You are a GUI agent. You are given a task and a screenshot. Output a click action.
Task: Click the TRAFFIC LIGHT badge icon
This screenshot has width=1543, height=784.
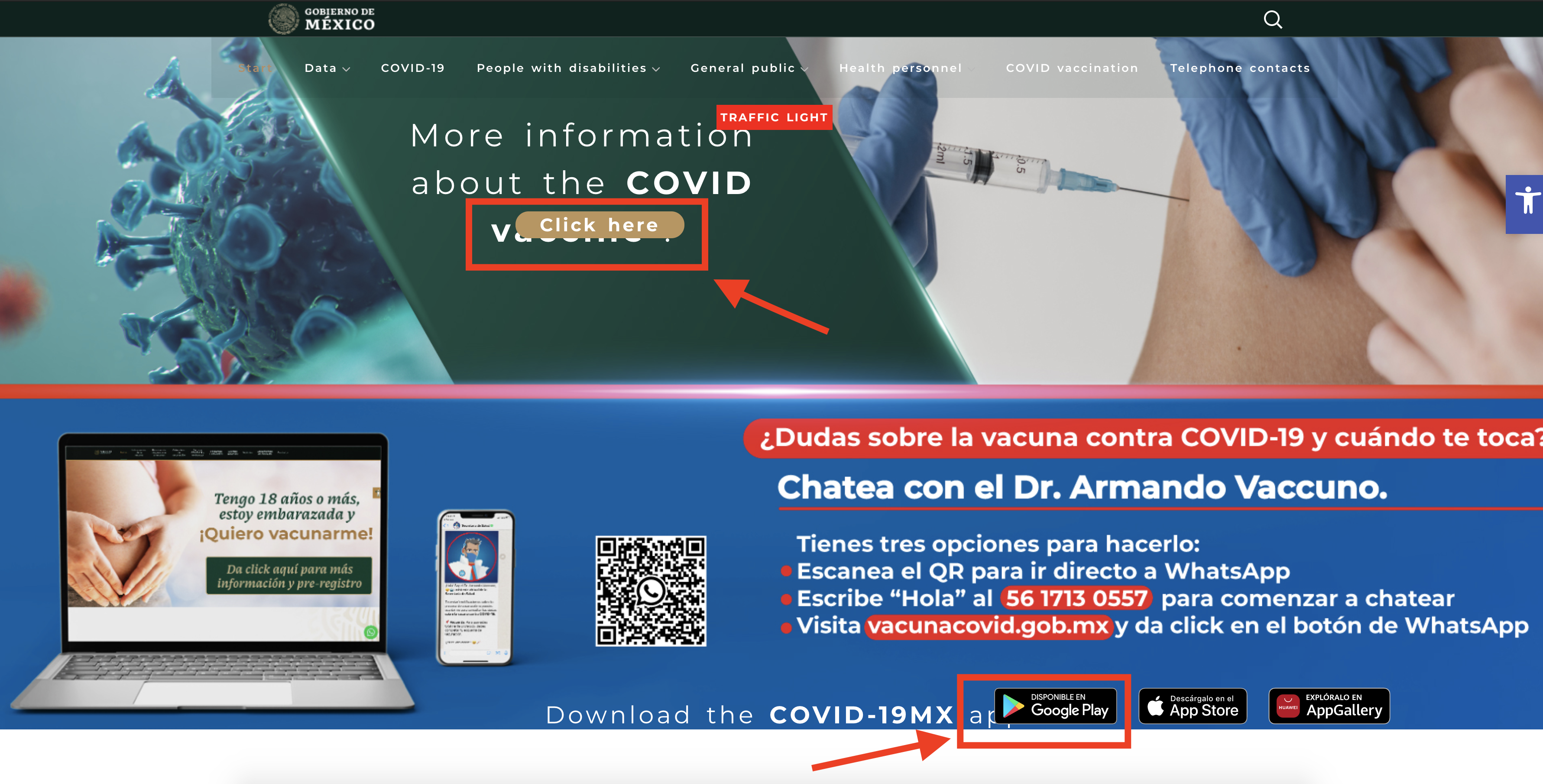tap(776, 117)
